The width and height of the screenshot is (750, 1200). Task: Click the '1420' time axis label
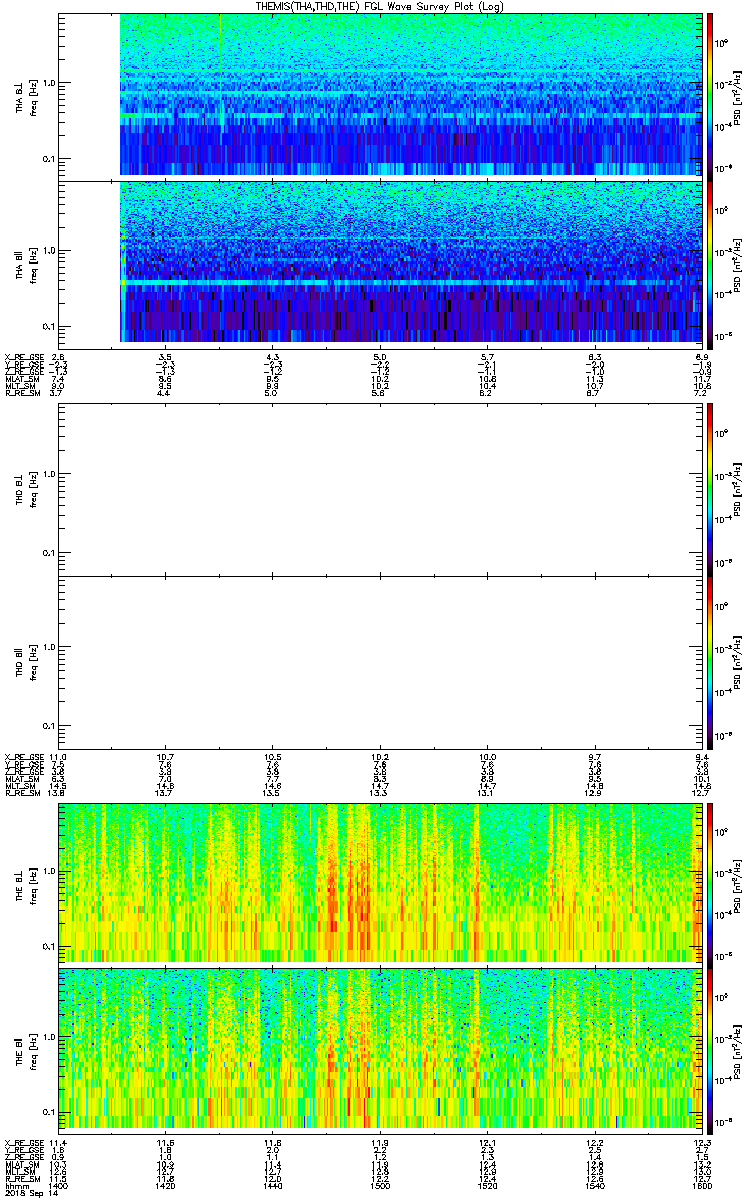pyautogui.click(x=167, y=1185)
